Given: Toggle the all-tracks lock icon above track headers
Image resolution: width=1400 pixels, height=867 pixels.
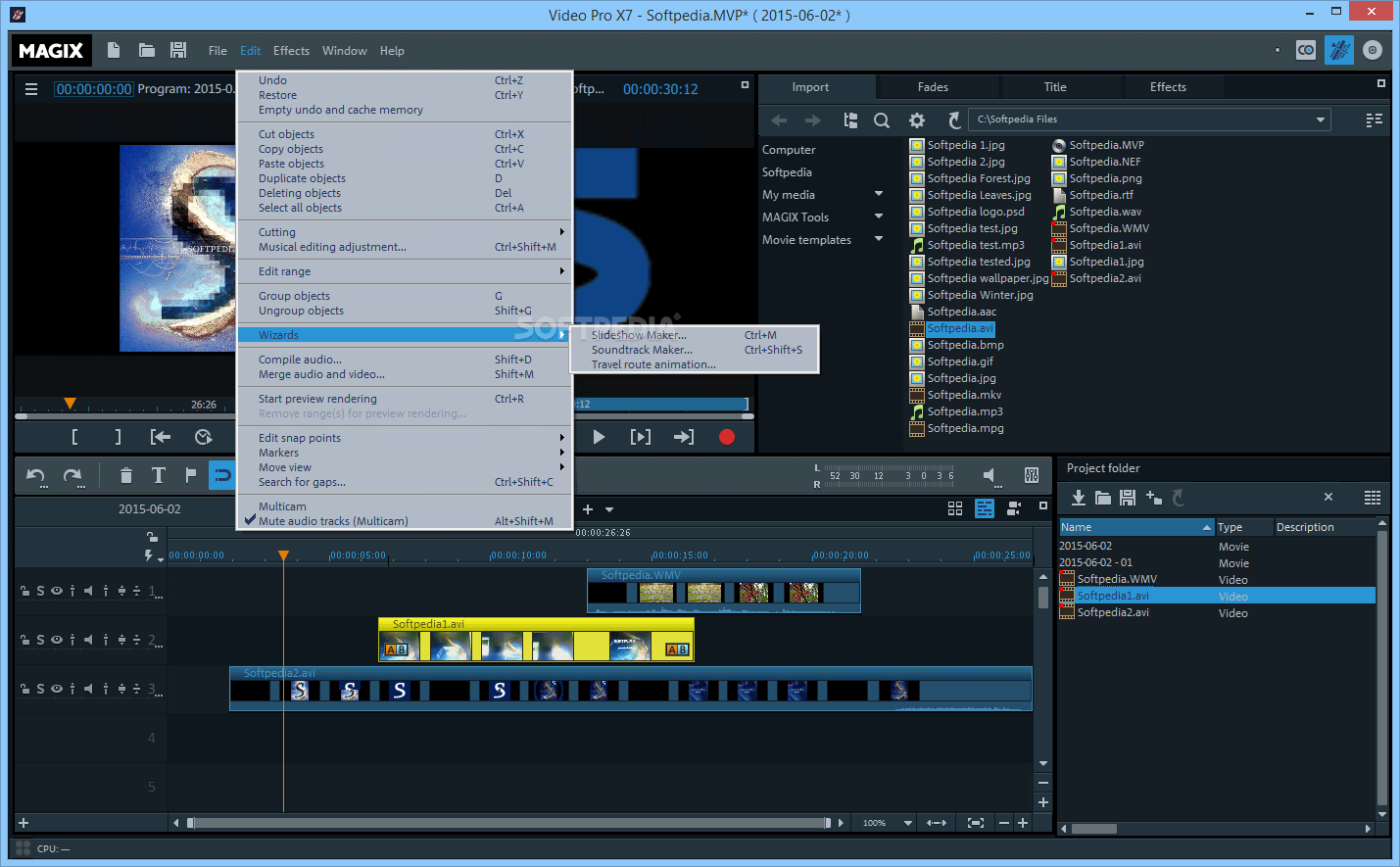Looking at the screenshot, I should coord(152,537).
